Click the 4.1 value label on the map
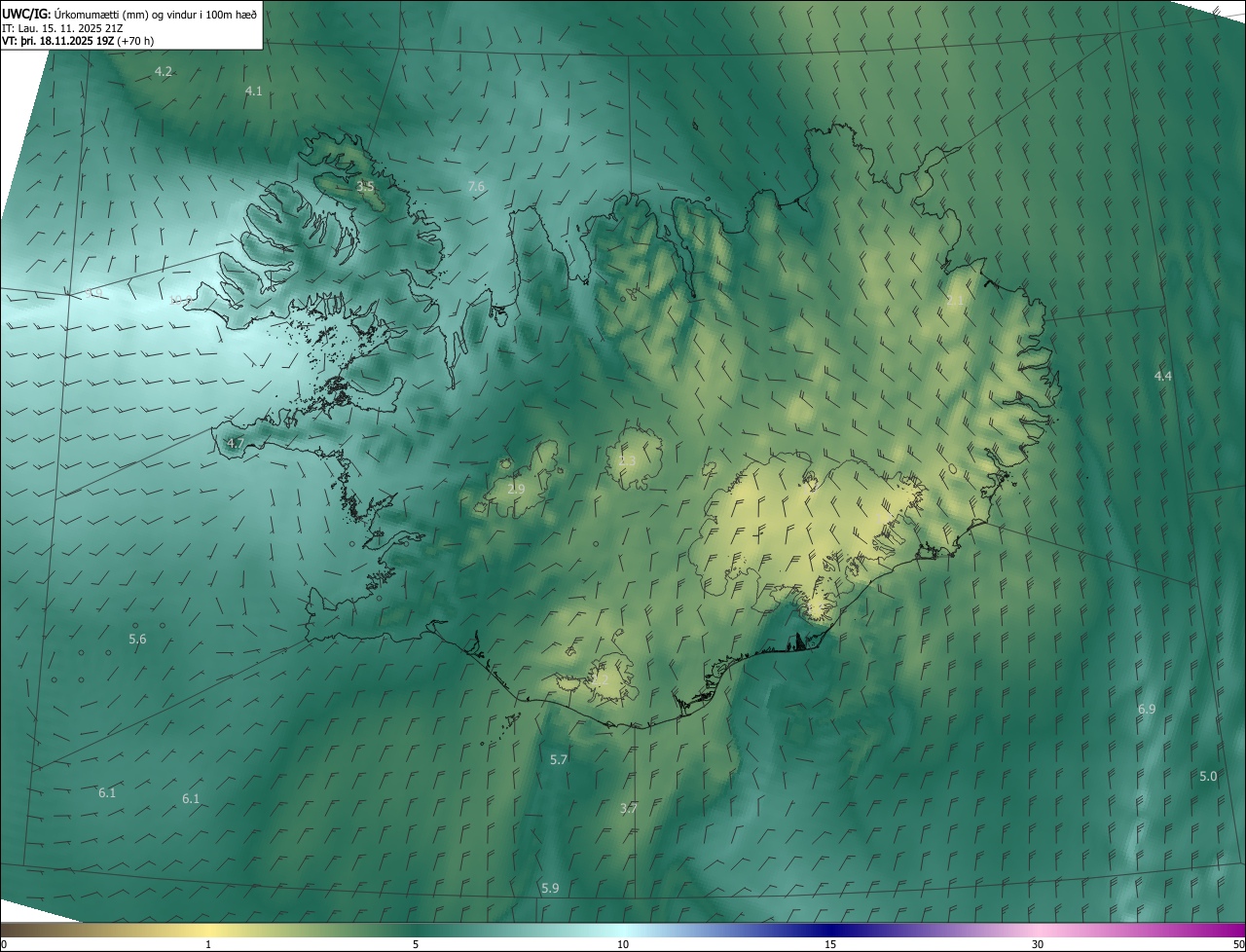 point(253,91)
